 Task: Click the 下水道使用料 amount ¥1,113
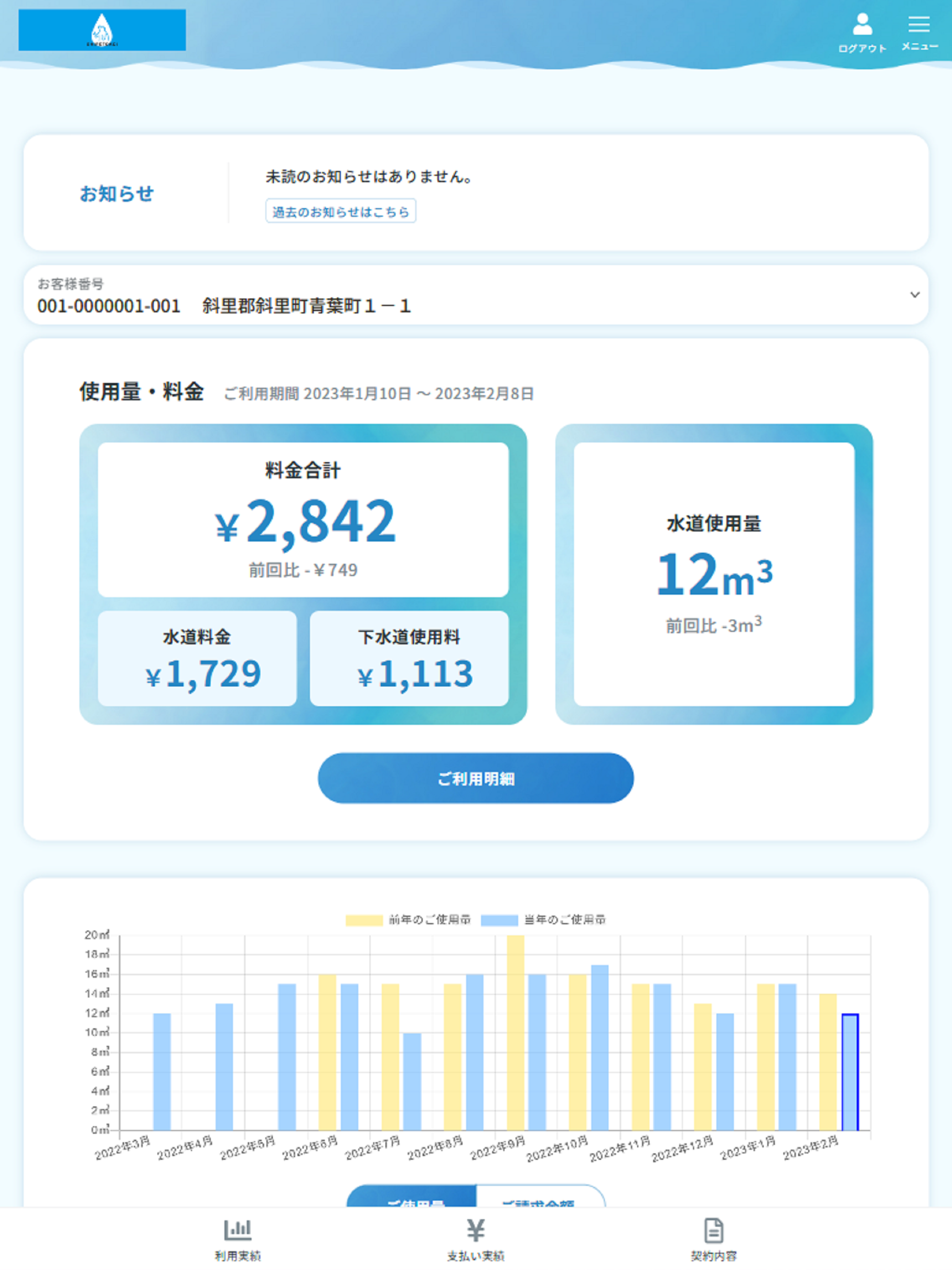[415, 674]
